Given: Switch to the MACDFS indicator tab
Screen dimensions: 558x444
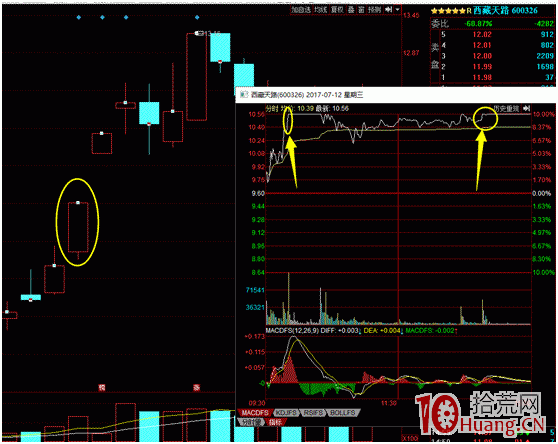Looking at the screenshot, I should coord(255,413).
